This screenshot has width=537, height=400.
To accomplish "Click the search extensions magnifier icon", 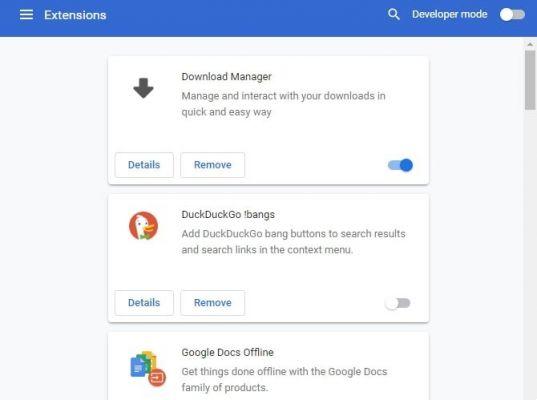I will (x=394, y=14).
